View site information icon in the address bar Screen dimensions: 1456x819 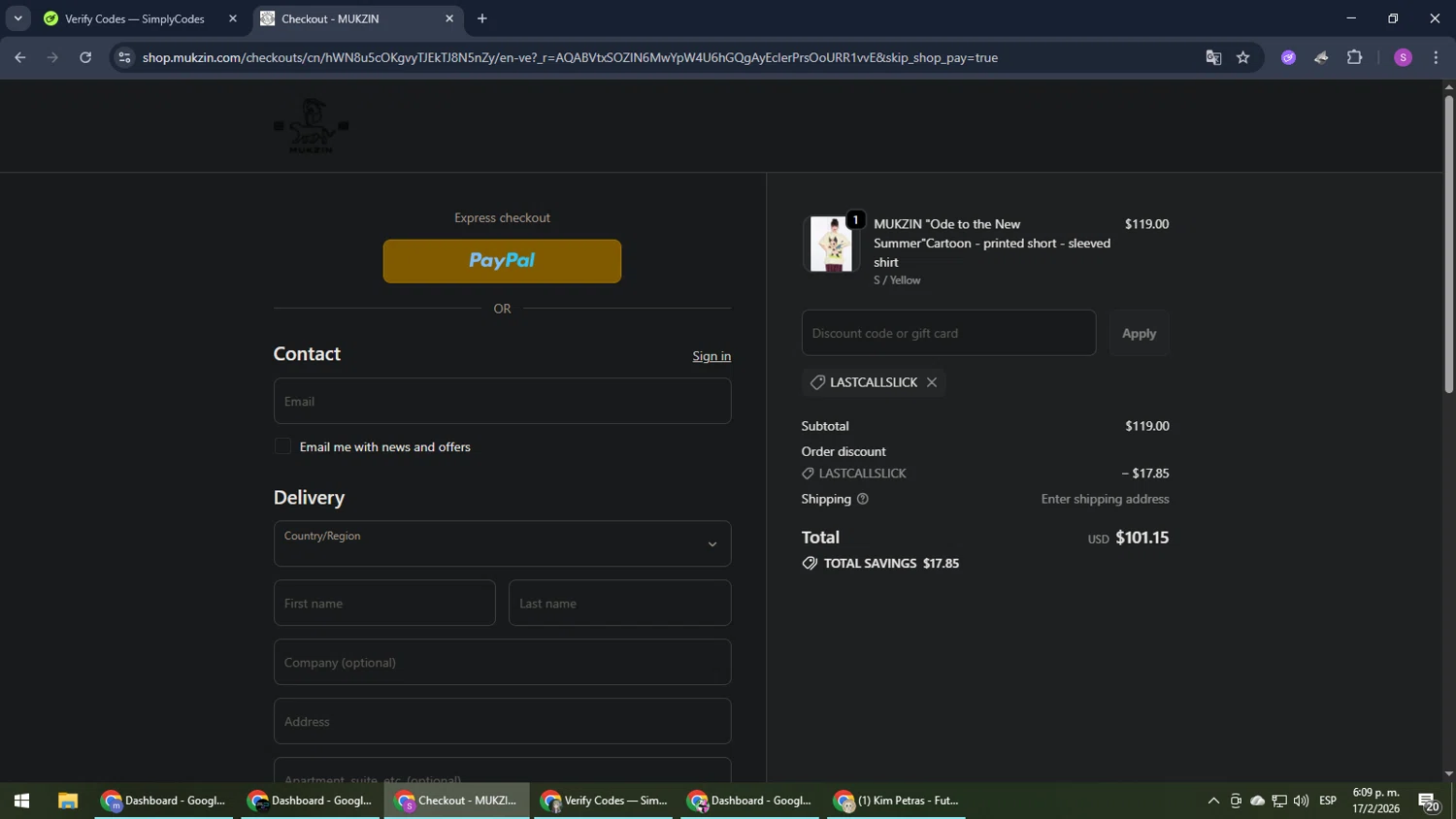click(x=124, y=57)
